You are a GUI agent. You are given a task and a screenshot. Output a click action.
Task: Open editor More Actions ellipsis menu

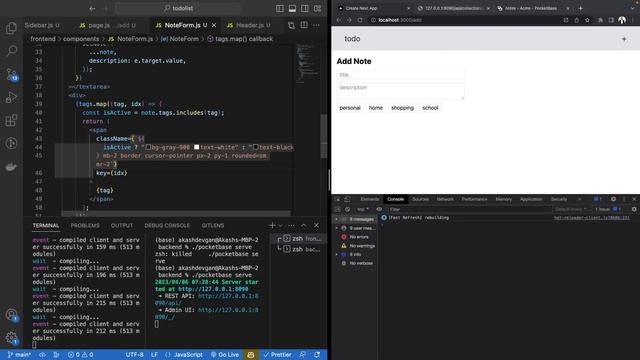[x=316, y=25]
